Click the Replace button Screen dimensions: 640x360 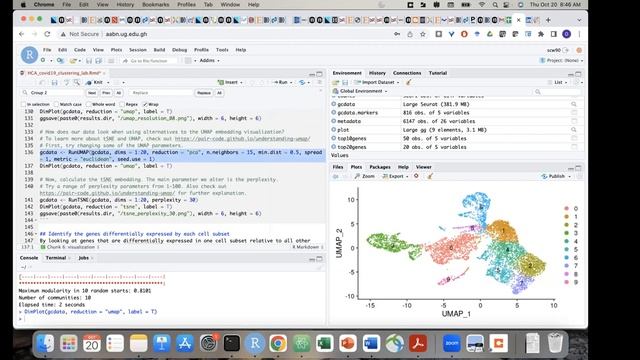click(204, 93)
